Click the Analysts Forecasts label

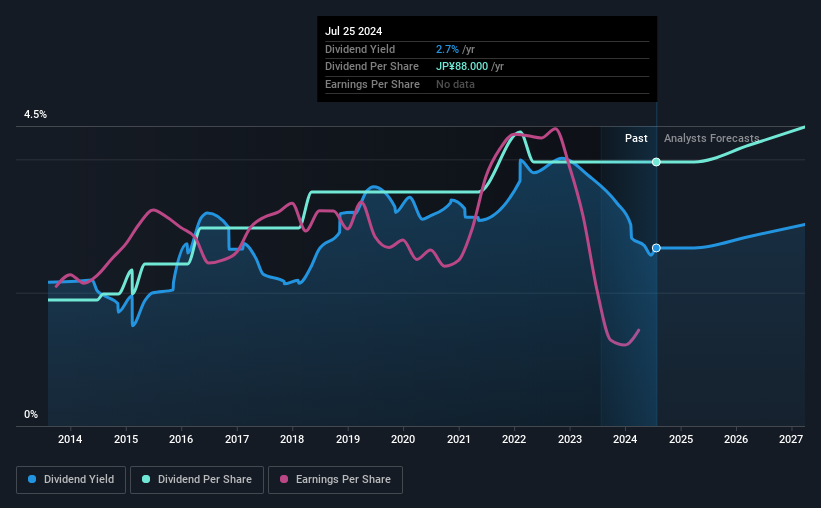pos(712,138)
